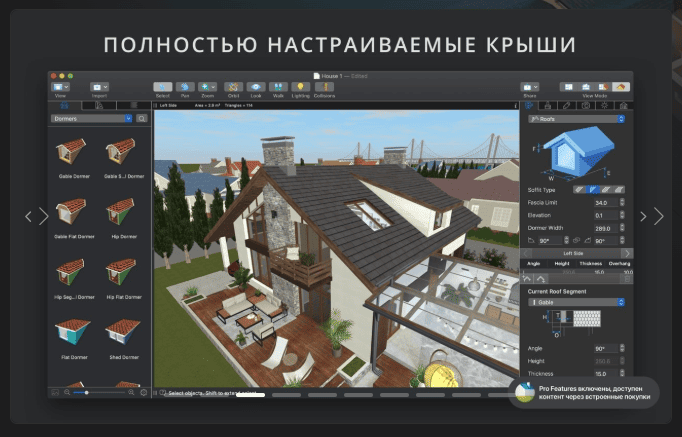This screenshot has width=682, height=437.
Task: Open library settings gear icon
Action: 144,392
